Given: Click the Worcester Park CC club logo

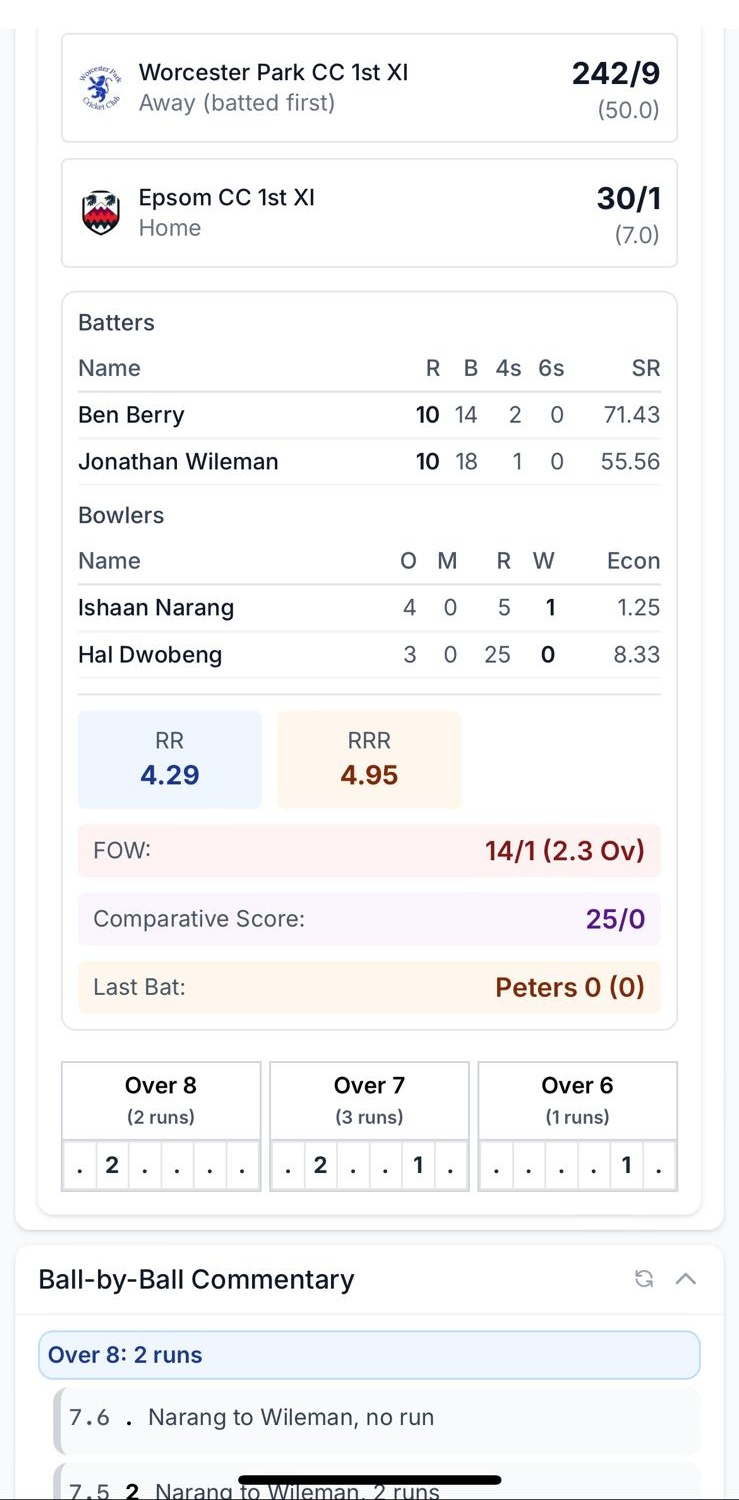Looking at the screenshot, I should tap(100, 87).
